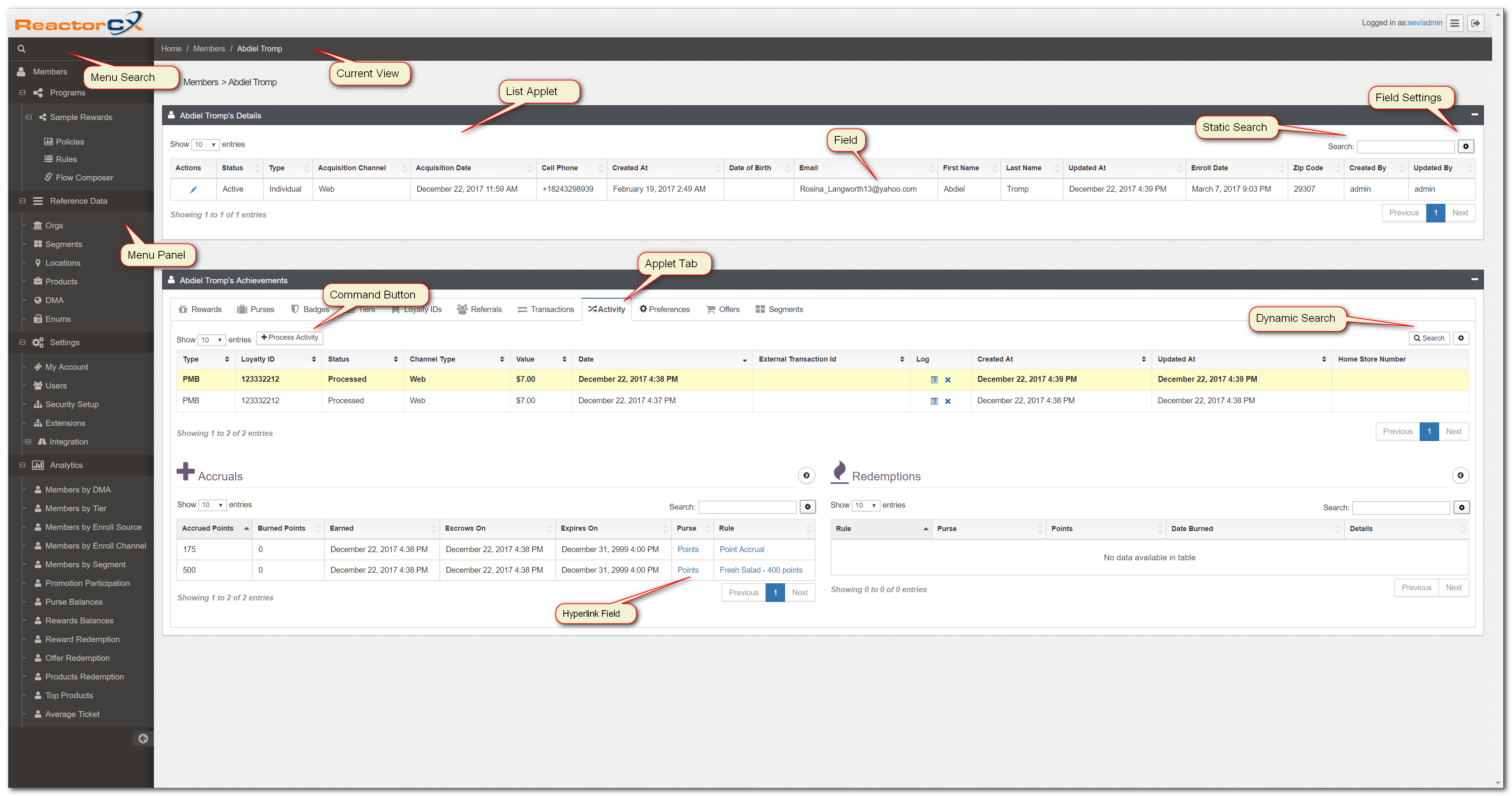Viewport: 1512px width, 796px height.
Task: Collapse the Sample Rewards tree node
Action: (x=28, y=117)
